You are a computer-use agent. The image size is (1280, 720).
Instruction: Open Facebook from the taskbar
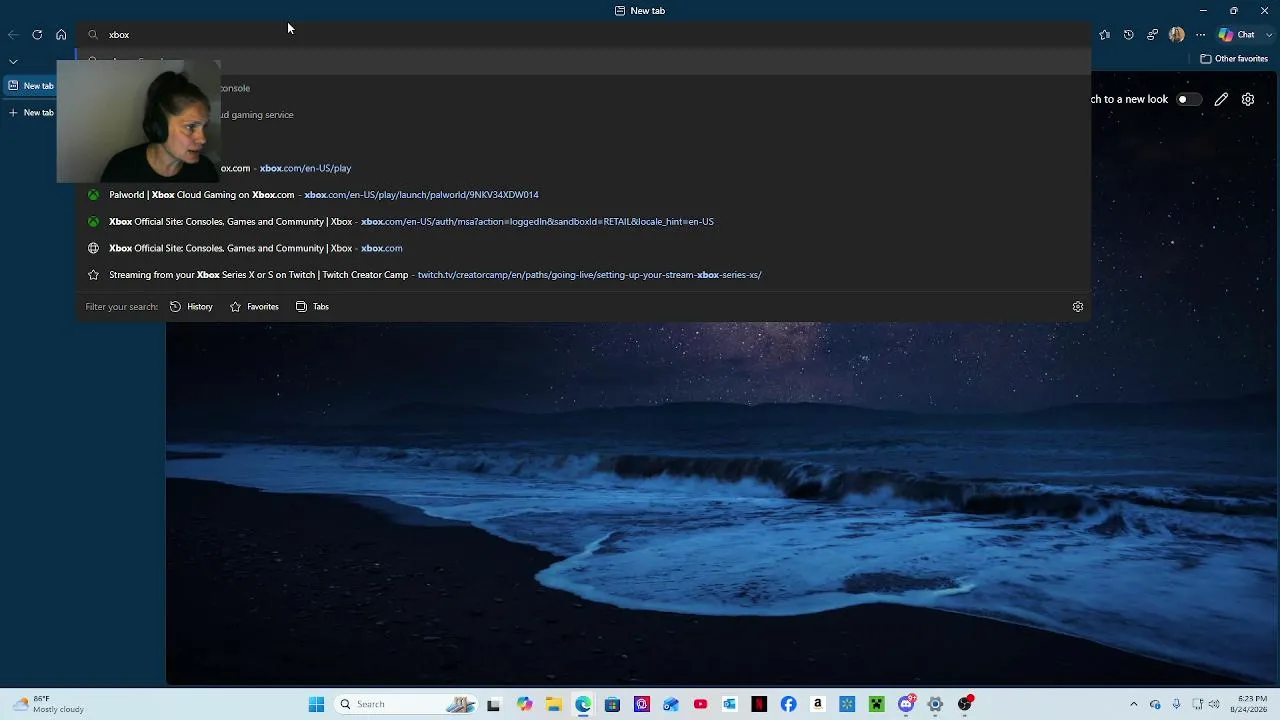[x=788, y=704]
